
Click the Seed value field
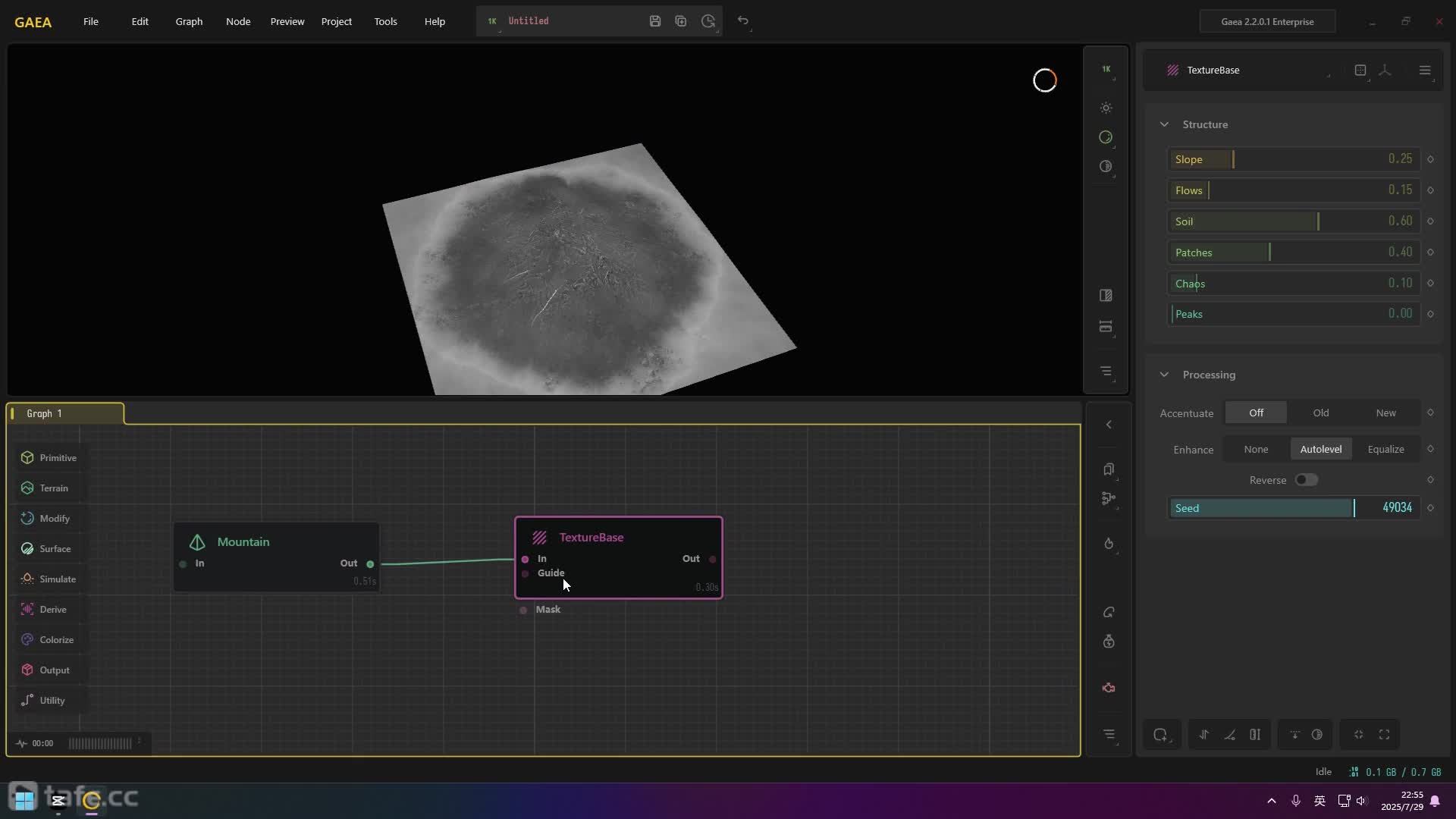[x=1396, y=508]
